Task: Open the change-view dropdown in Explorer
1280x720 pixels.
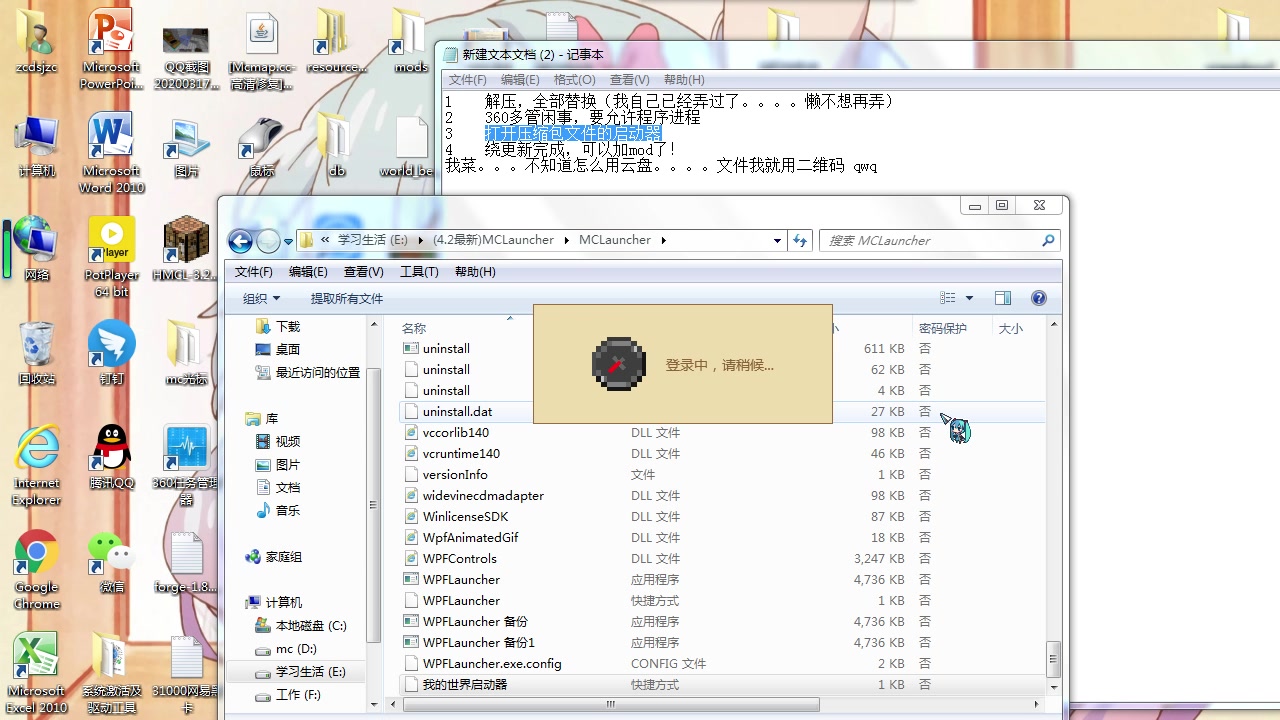Action: click(x=966, y=297)
